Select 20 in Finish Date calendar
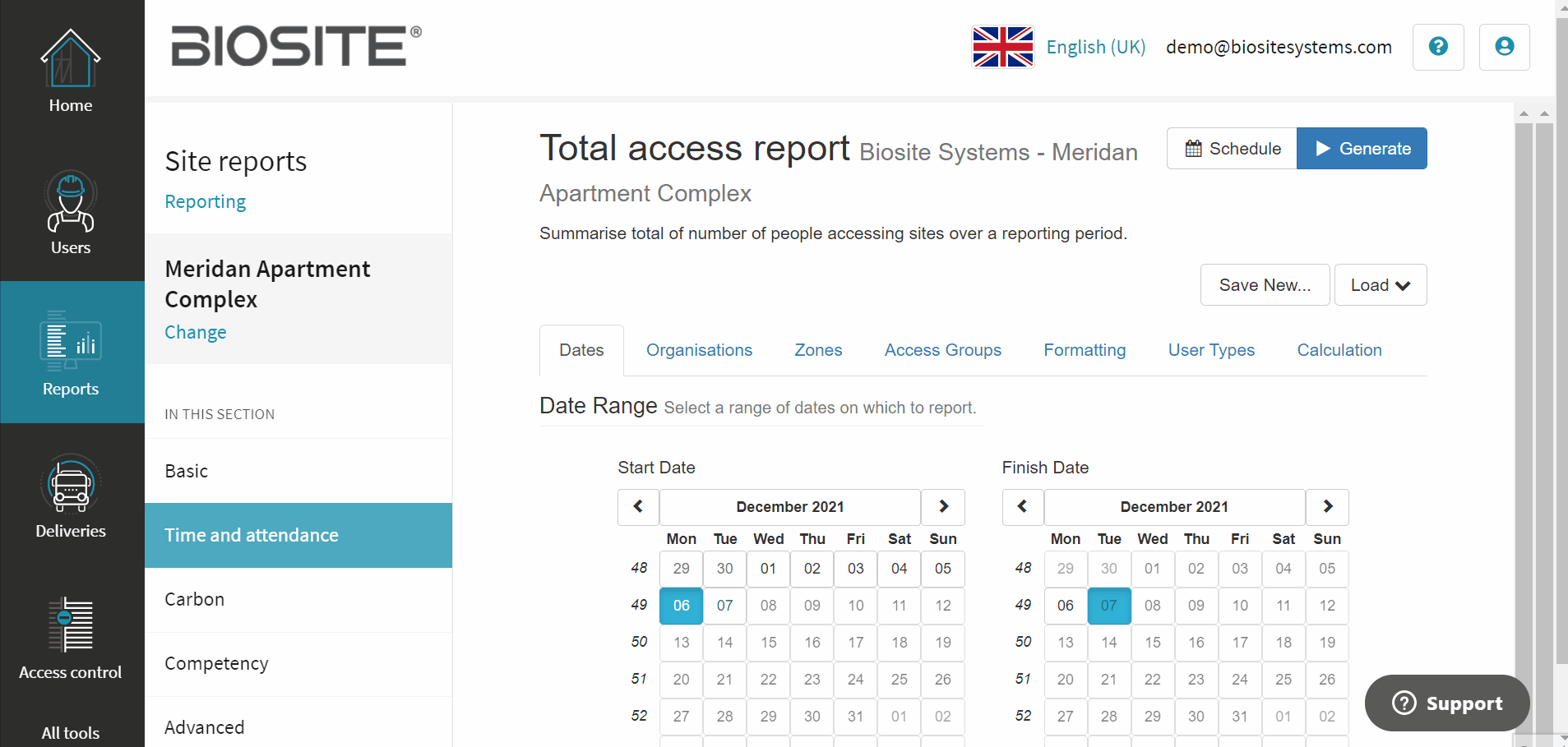Screen dimensions: 1568x747 tap(1066, 680)
